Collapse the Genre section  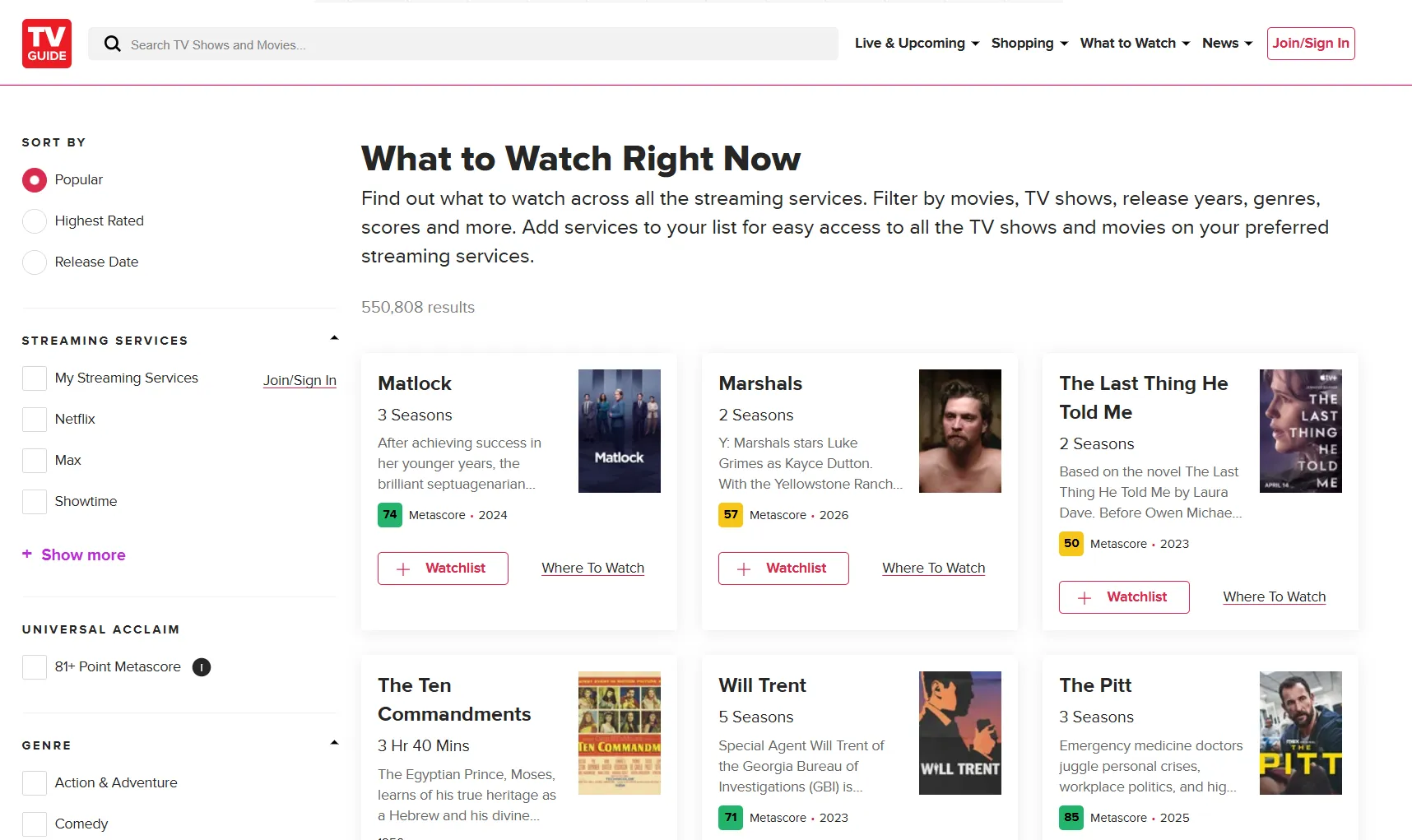tap(334, 741)
